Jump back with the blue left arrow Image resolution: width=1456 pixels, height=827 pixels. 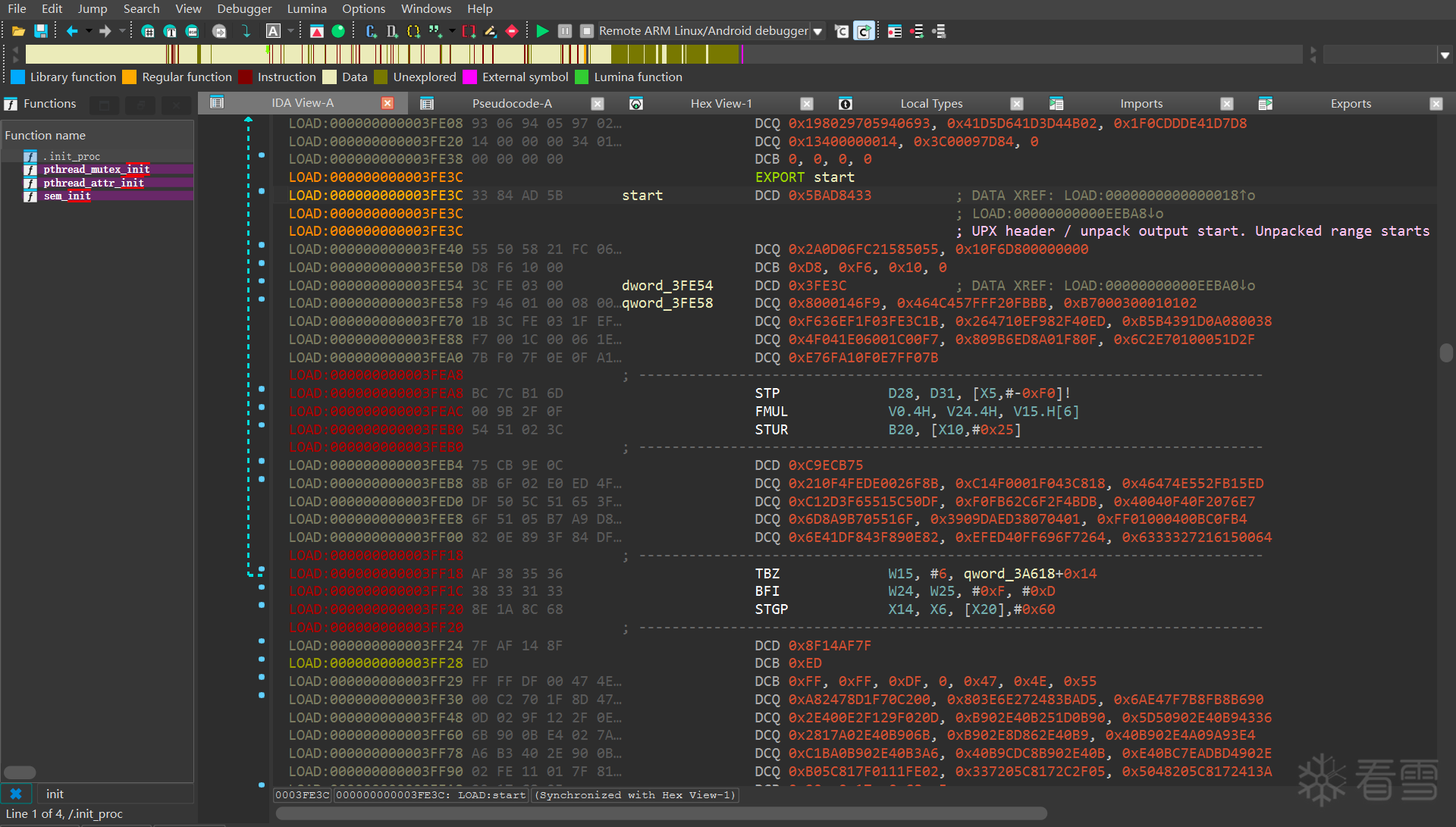tap(72, 31)
